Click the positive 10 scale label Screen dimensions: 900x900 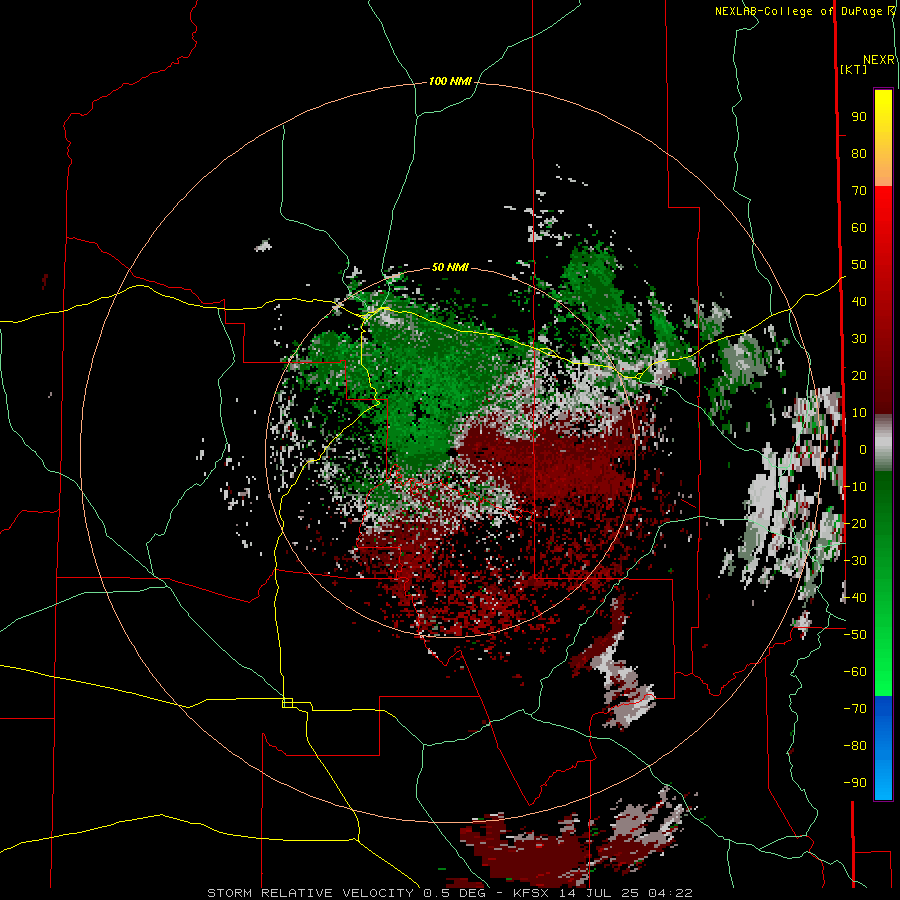859,413
